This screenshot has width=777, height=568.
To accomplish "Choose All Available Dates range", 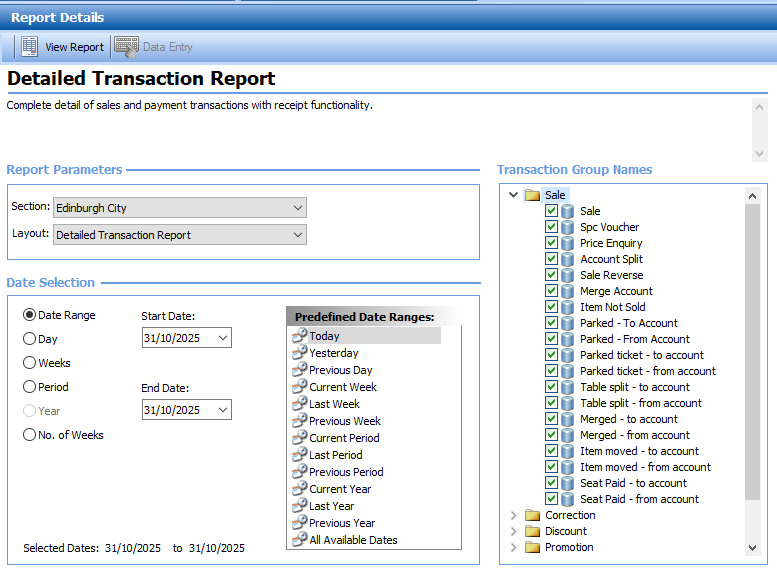I will tap(353, 540).
